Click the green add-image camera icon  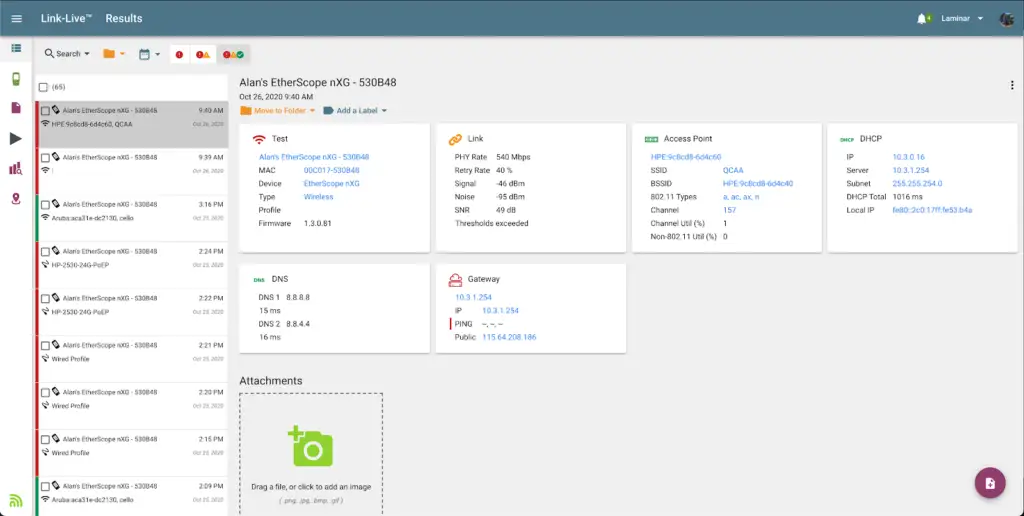(x=311, y=446)
